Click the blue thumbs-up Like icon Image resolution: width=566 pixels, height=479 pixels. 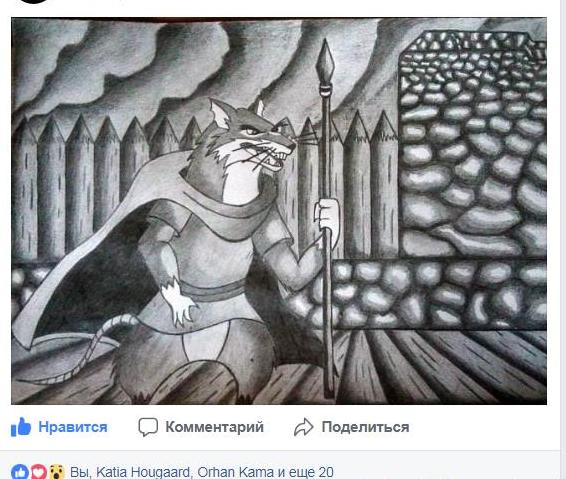click(21, 427)
